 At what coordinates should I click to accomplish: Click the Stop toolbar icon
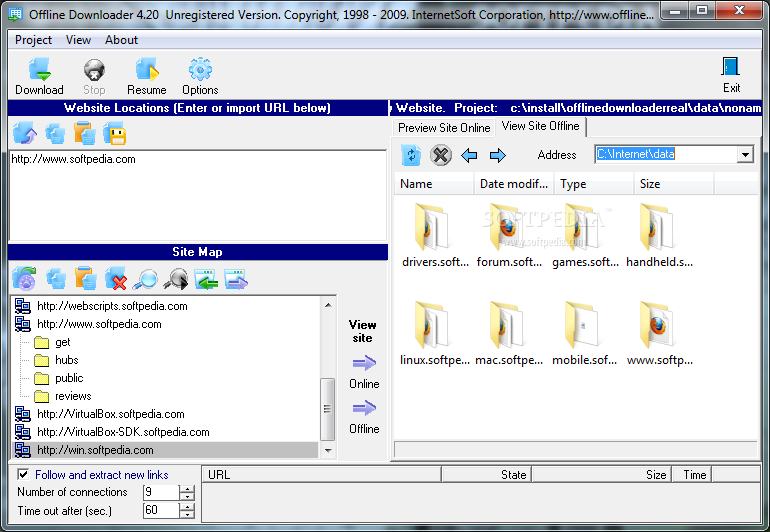94,69
